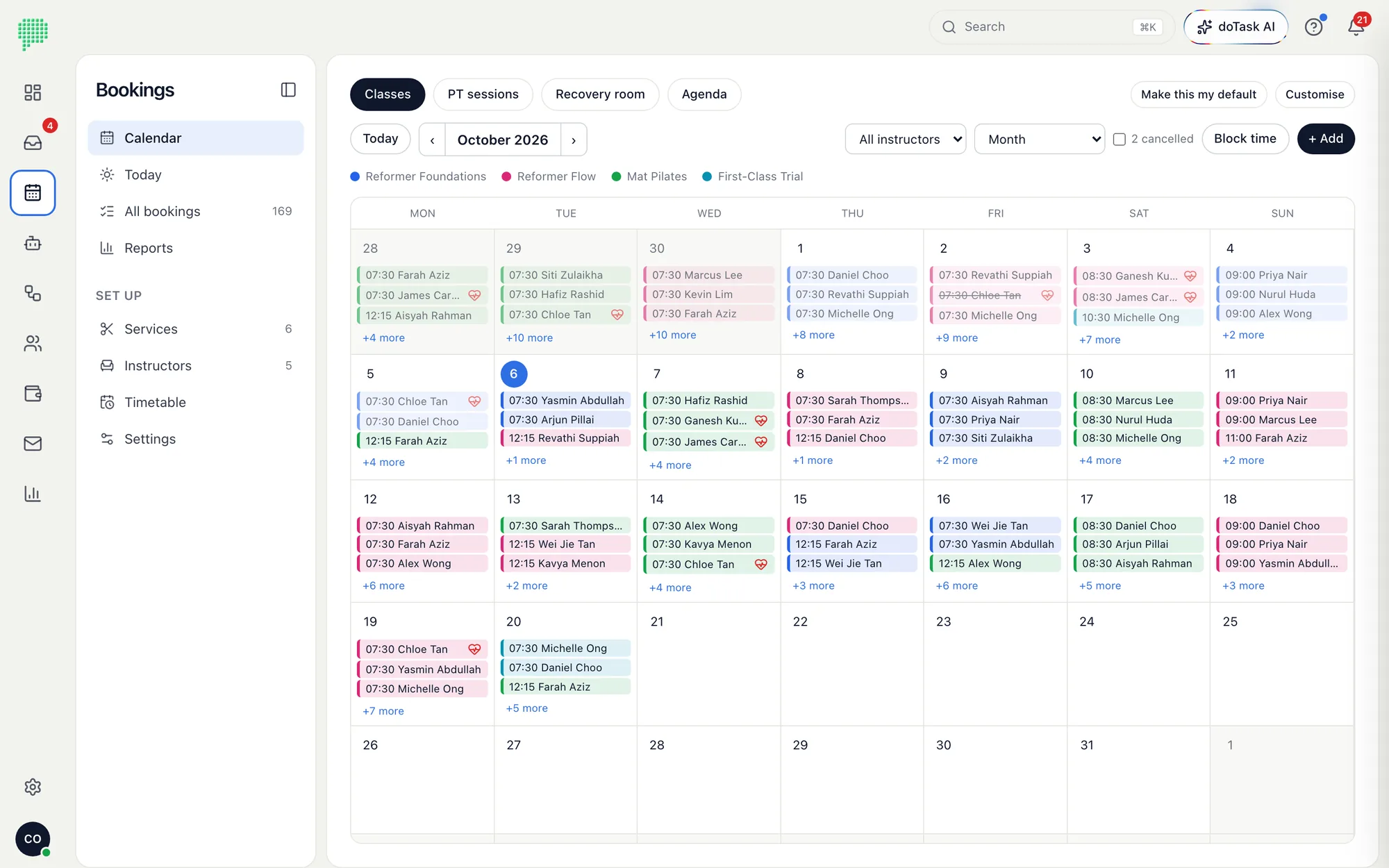The height and width of the screenshot is (868, 1389).
Task: Open the people icon in left rail
Action: point(33,343)
